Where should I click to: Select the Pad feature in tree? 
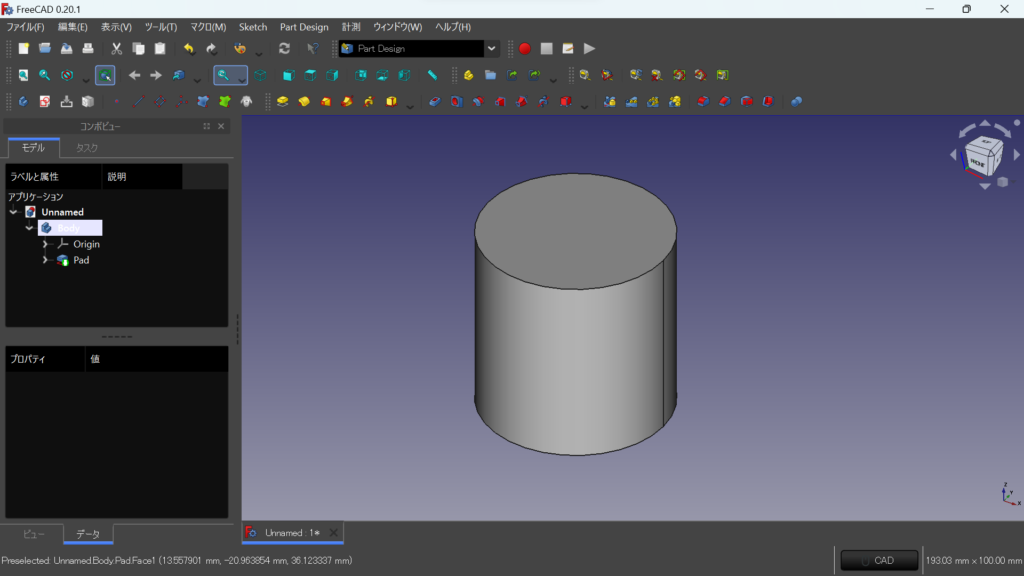[81, 260]
